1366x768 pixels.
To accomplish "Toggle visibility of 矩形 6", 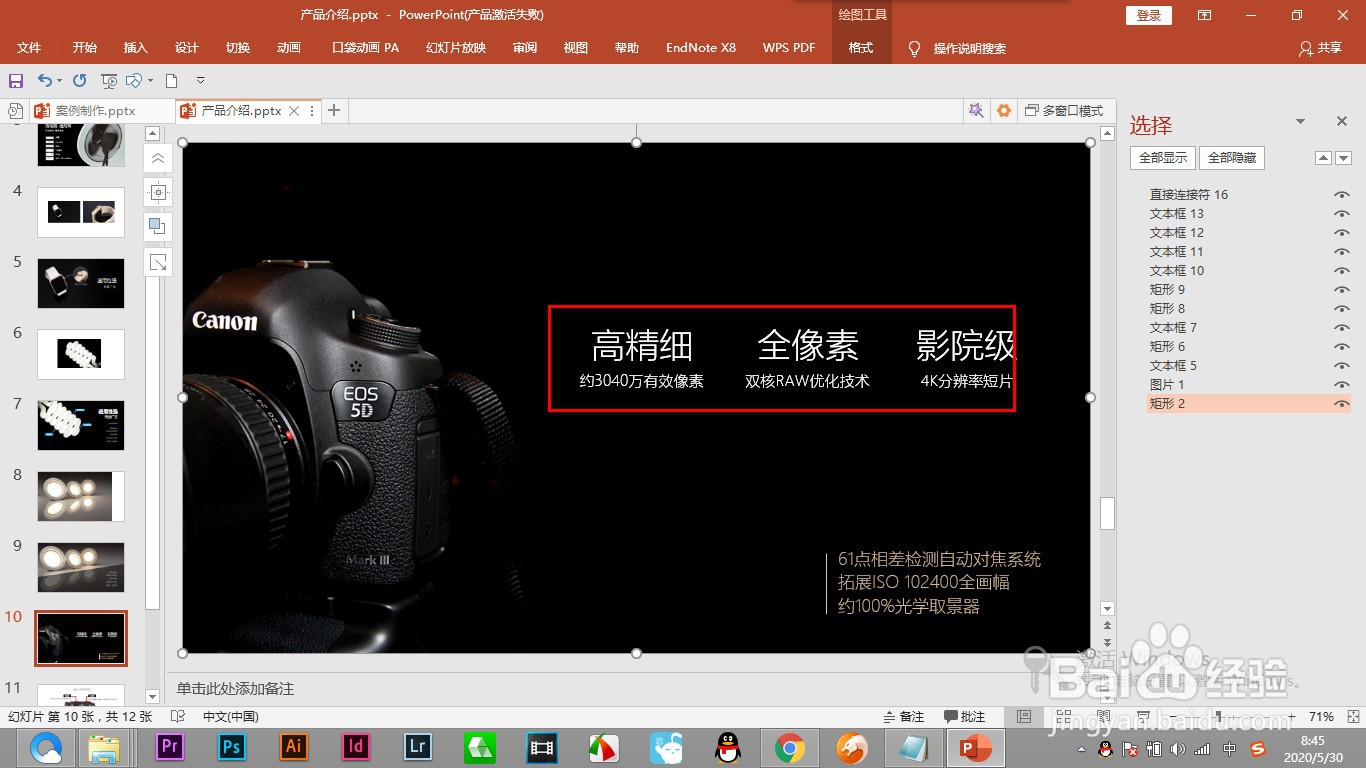I will point(1342,347).
